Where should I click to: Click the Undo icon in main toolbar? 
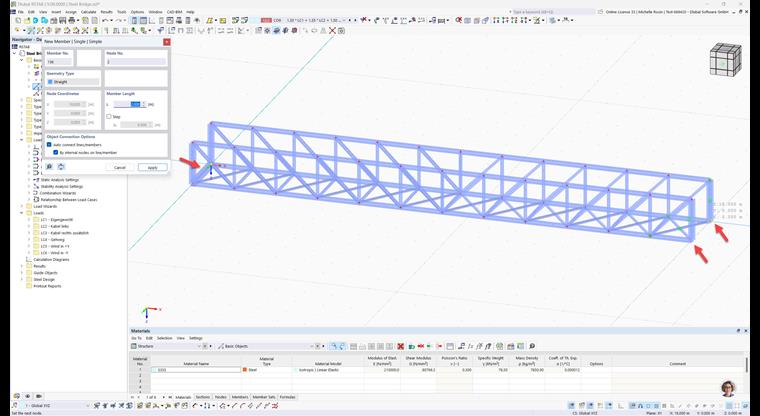click(x=105, y=20)
